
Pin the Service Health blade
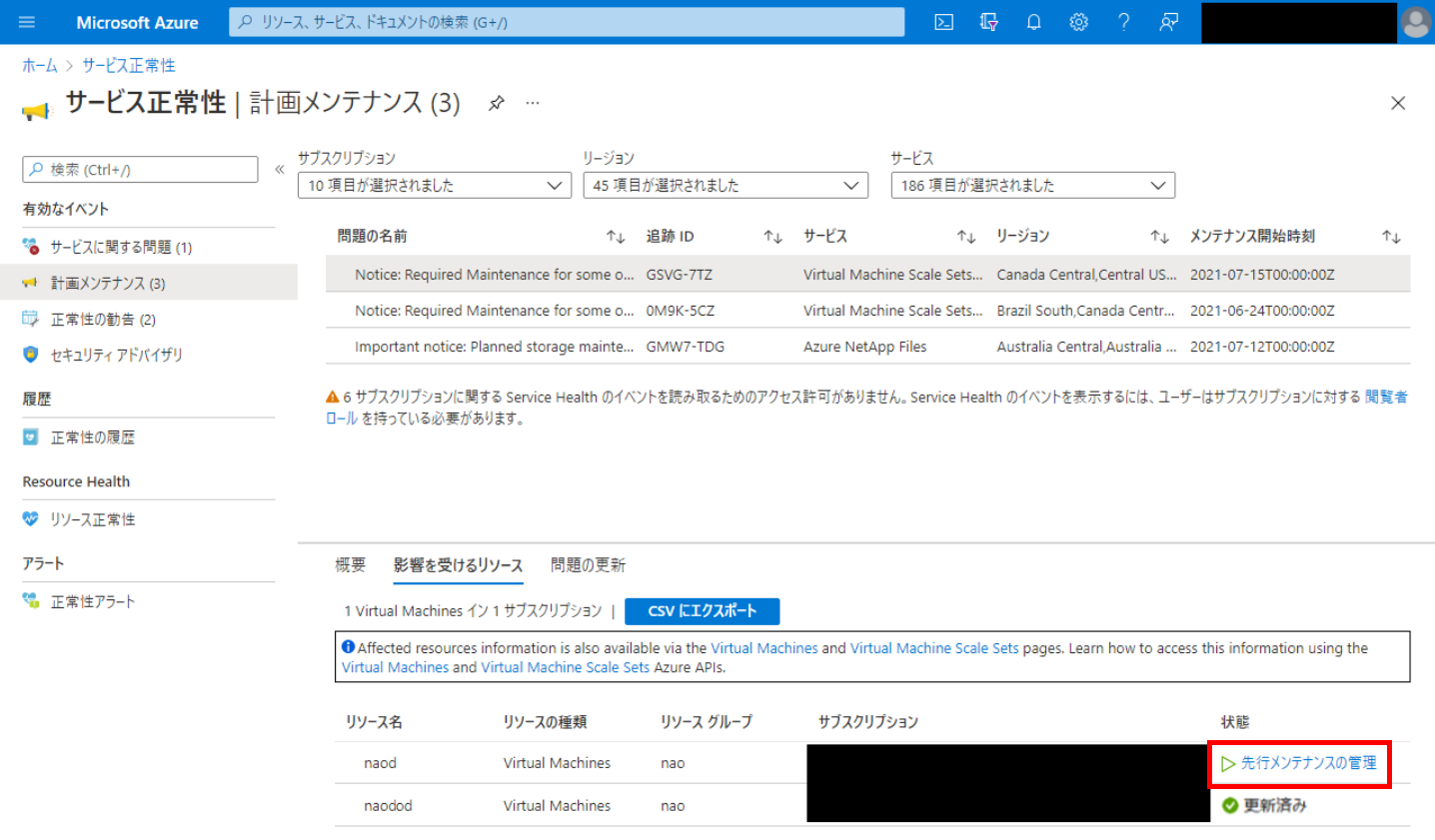pyautogui.click(x=496, y=103)
